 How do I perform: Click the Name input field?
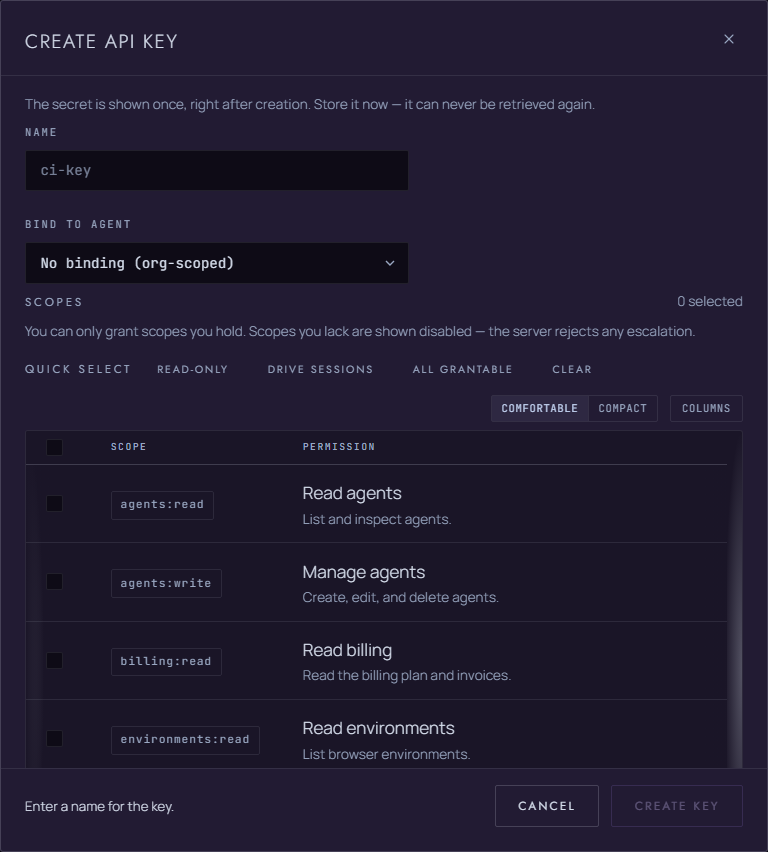point(216,171)
